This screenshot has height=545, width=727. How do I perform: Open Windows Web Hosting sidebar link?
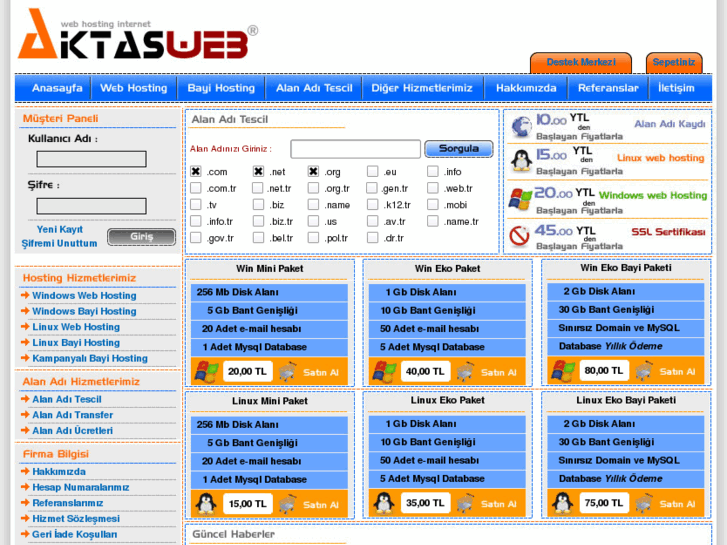84,296
